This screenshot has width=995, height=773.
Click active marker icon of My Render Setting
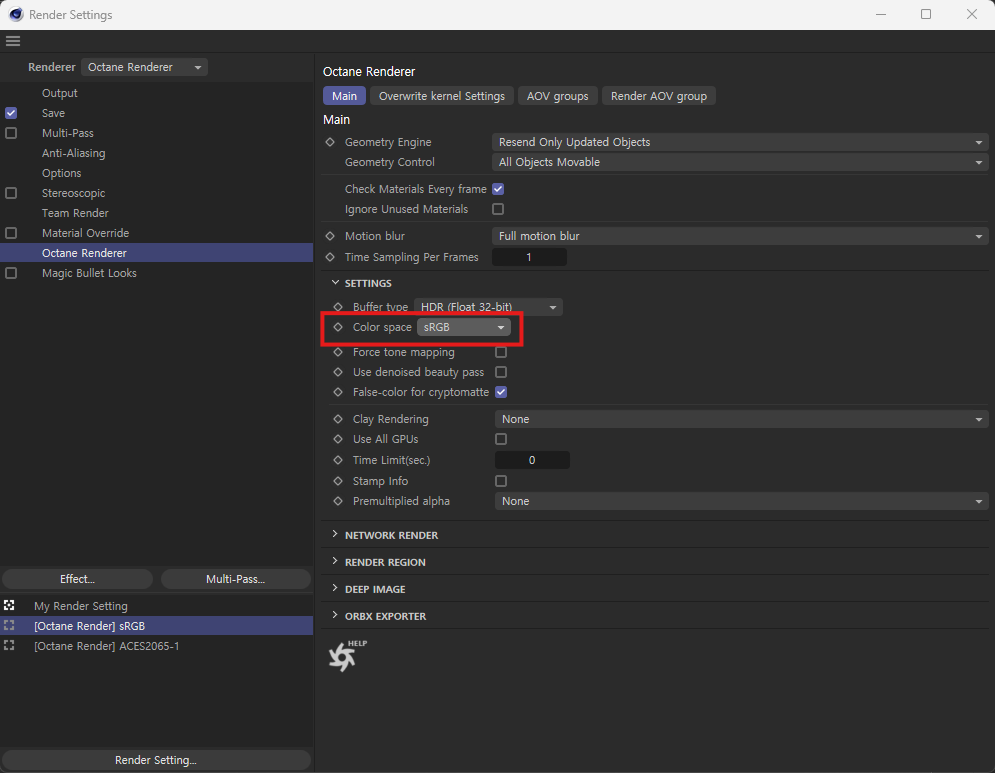pyautogui.click(x=9, y=605)
